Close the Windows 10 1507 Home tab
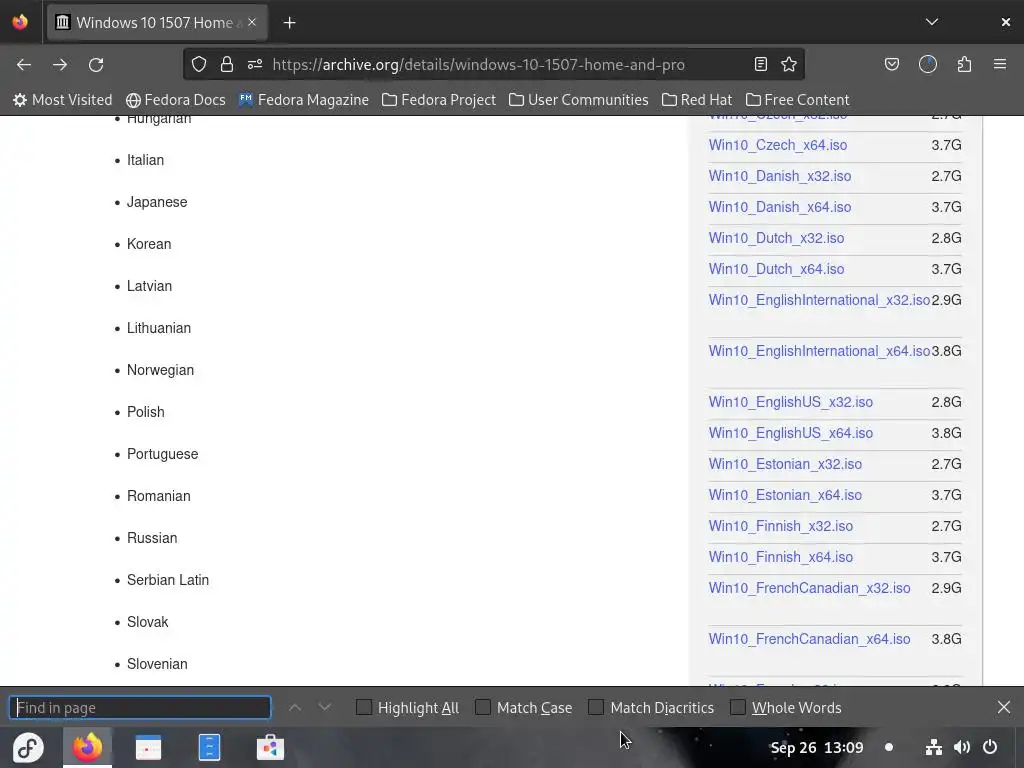 252,22
